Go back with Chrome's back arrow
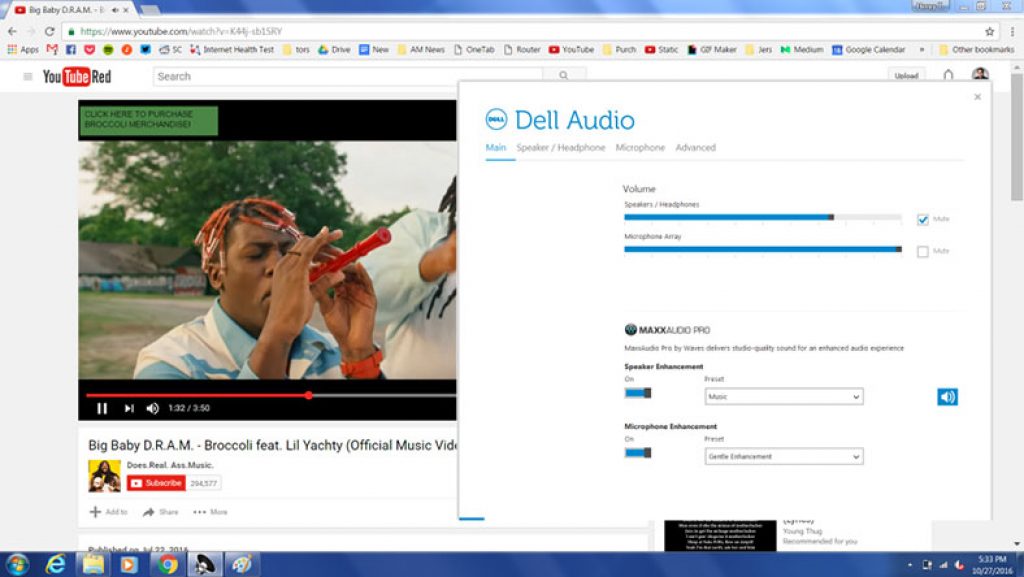Viewport: 1024px width, 577px height. [12, 31]
